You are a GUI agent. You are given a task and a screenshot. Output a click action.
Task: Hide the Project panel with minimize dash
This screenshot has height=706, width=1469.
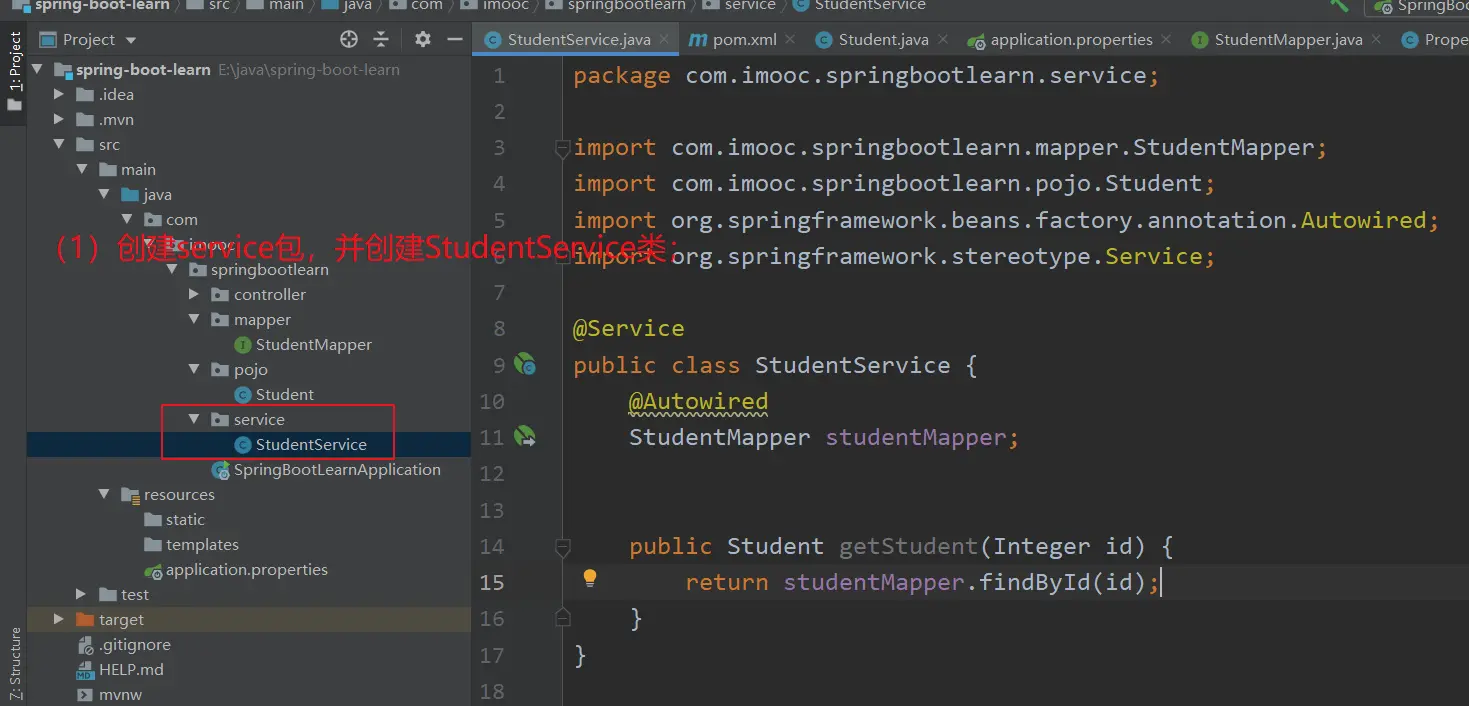click(x=455, y=40)
